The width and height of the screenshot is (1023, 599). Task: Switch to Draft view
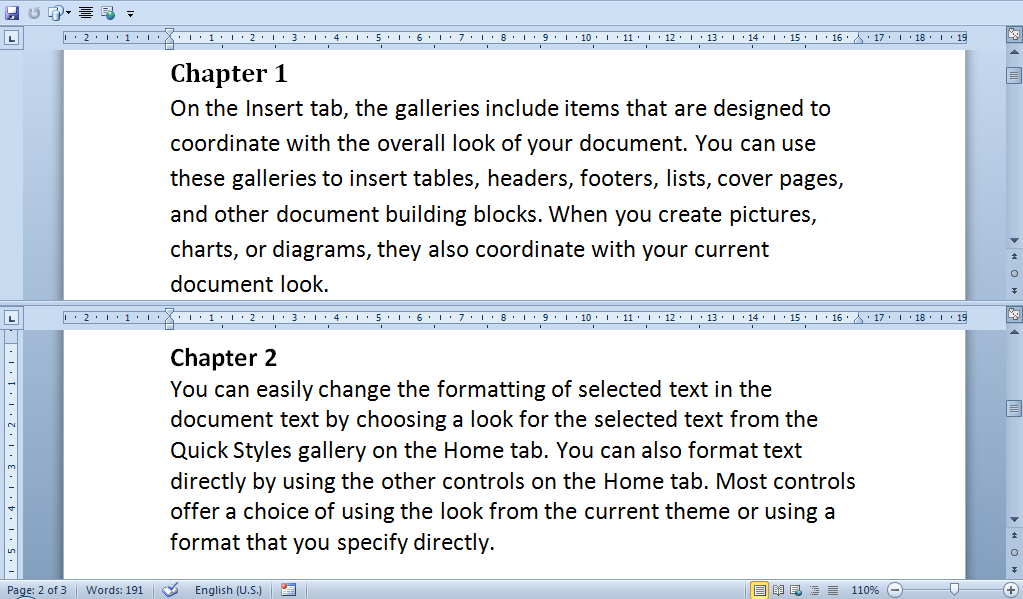[x=832, y=590]
